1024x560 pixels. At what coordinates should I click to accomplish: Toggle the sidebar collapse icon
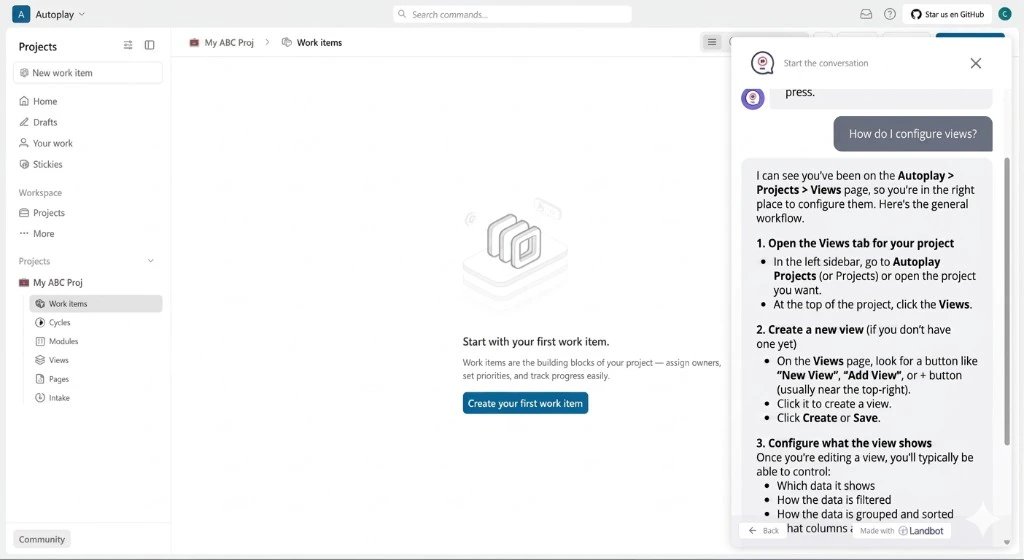[150, 45]
